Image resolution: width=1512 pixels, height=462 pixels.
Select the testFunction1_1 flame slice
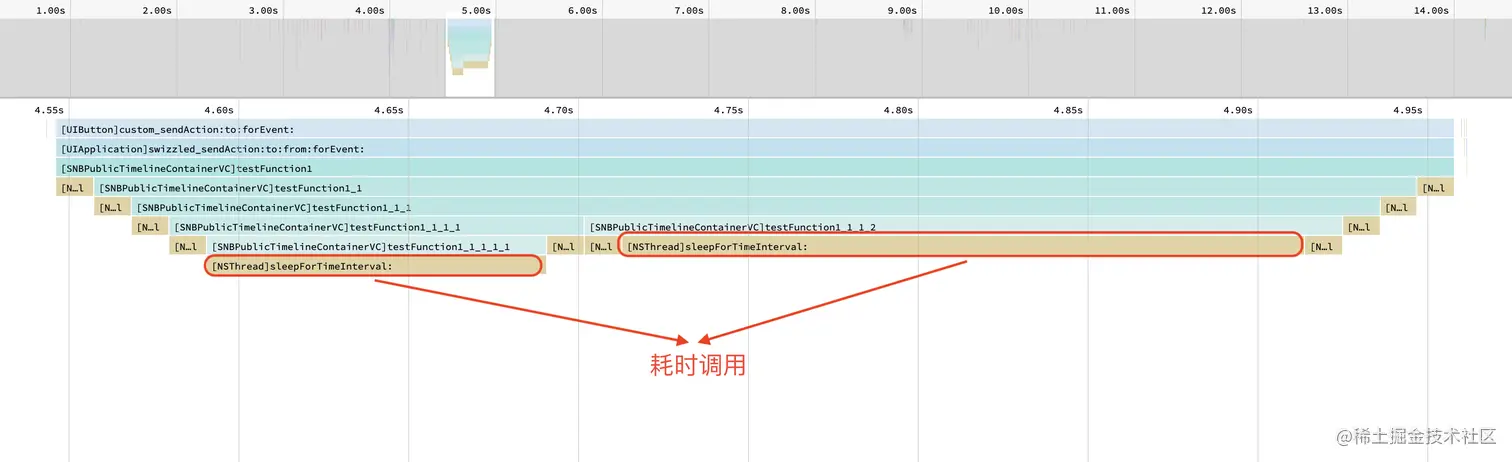[x=756, y=188]
